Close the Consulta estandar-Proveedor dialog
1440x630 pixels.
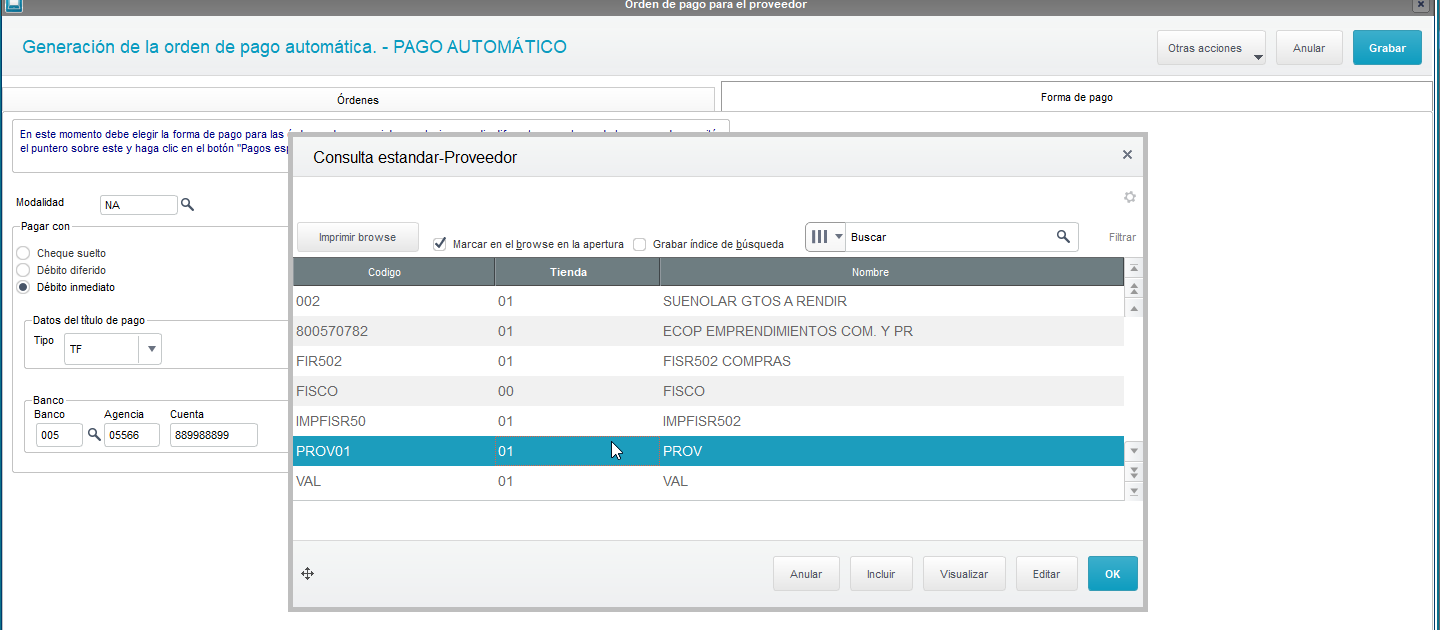coord(1127,155)
